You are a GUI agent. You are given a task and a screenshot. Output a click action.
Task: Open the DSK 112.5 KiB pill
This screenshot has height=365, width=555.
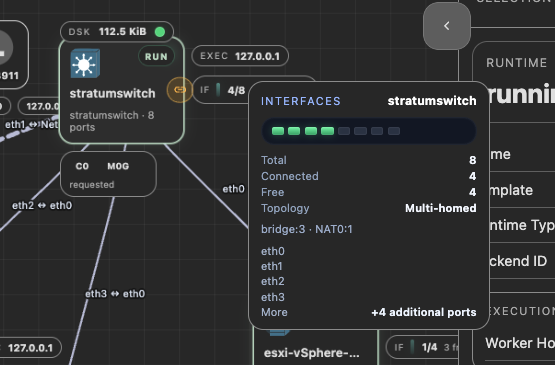tap(117, 32)
